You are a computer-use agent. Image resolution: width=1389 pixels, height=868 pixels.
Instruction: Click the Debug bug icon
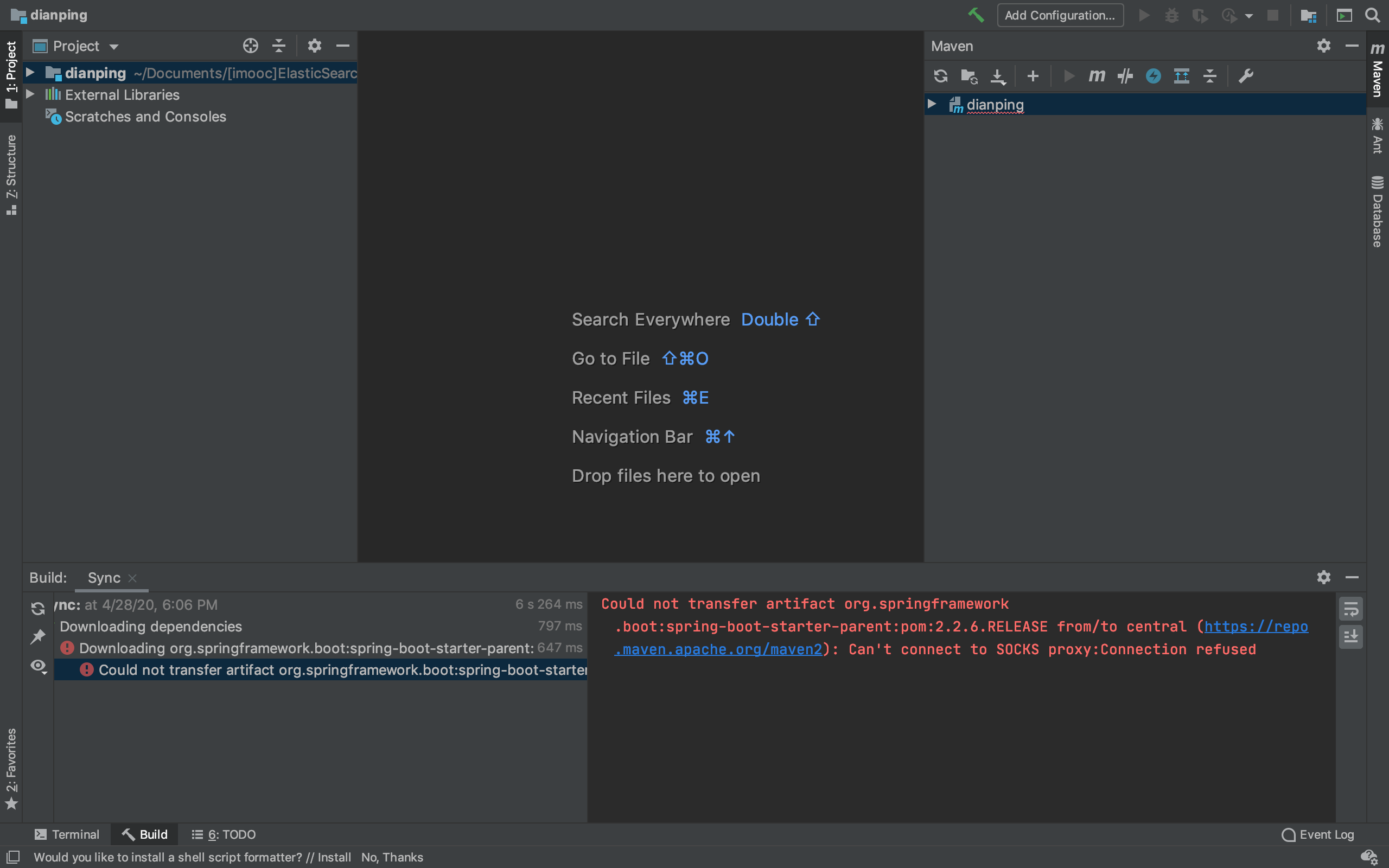coord(1171,16)
